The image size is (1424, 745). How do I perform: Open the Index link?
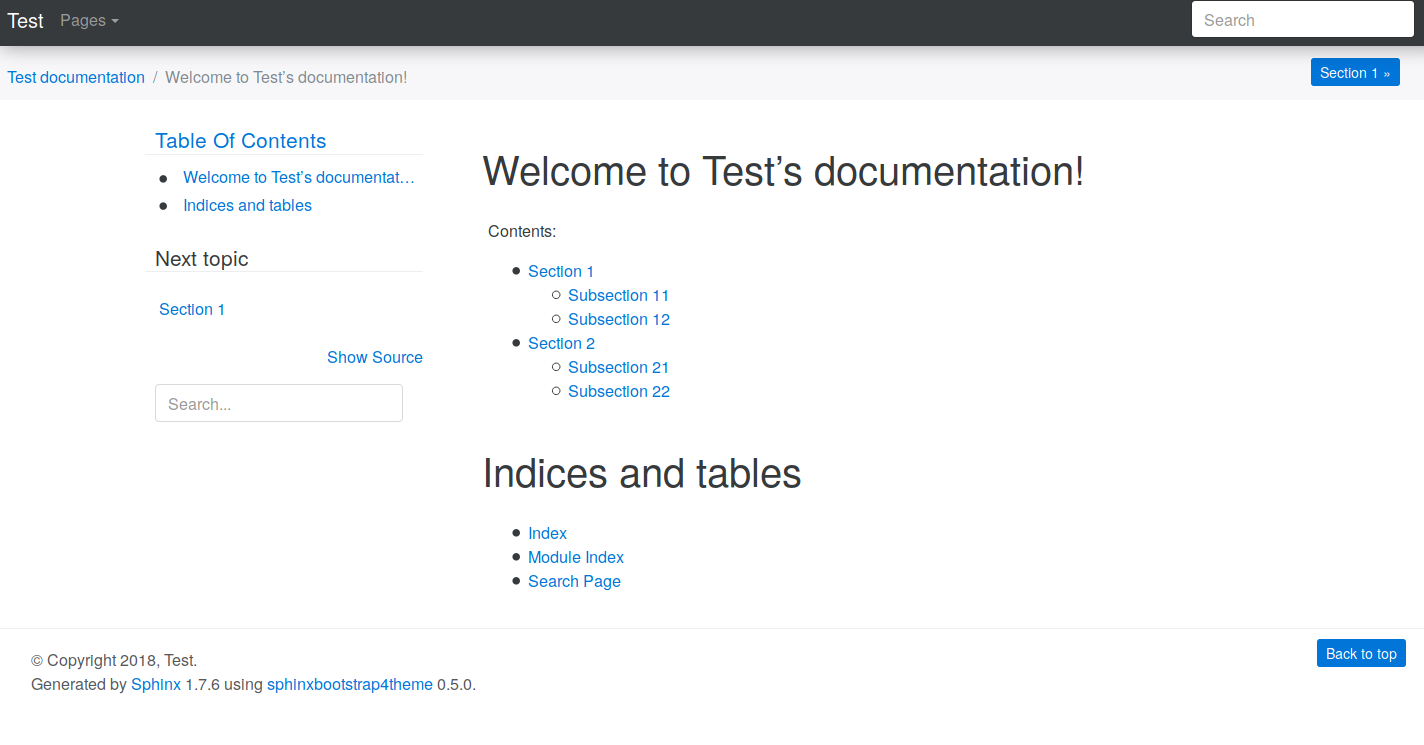pyautogui.click(x=547, y=533)
